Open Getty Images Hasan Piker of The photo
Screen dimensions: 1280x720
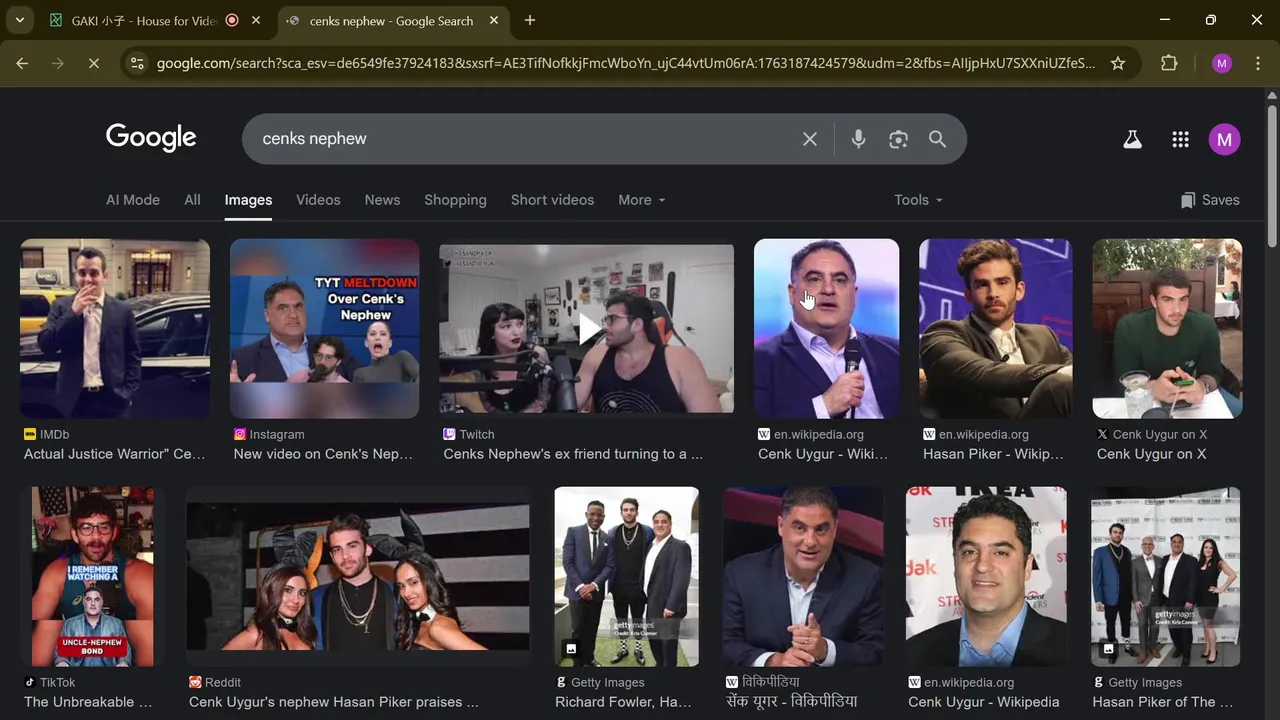click(x=1166, y=576)
